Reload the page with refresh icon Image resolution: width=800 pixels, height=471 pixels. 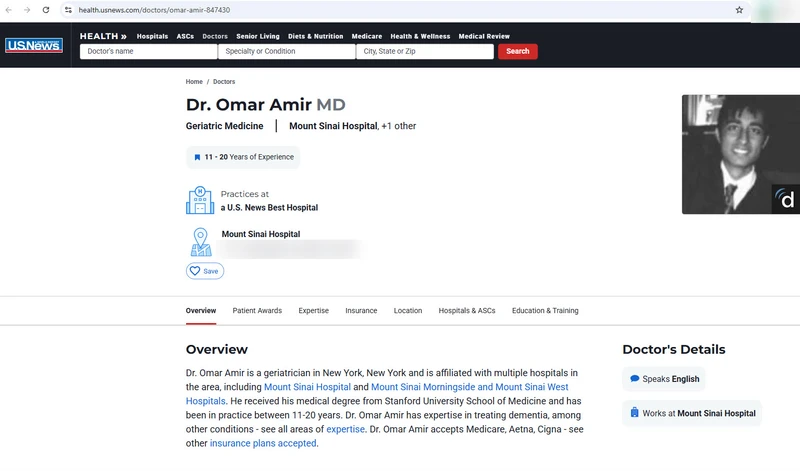pos(47,10)
